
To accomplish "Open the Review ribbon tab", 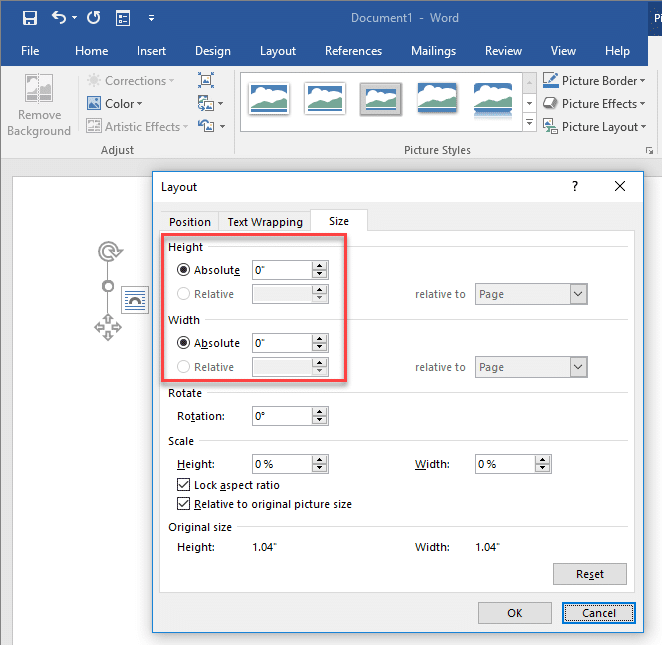I will (x=503, y=51).
